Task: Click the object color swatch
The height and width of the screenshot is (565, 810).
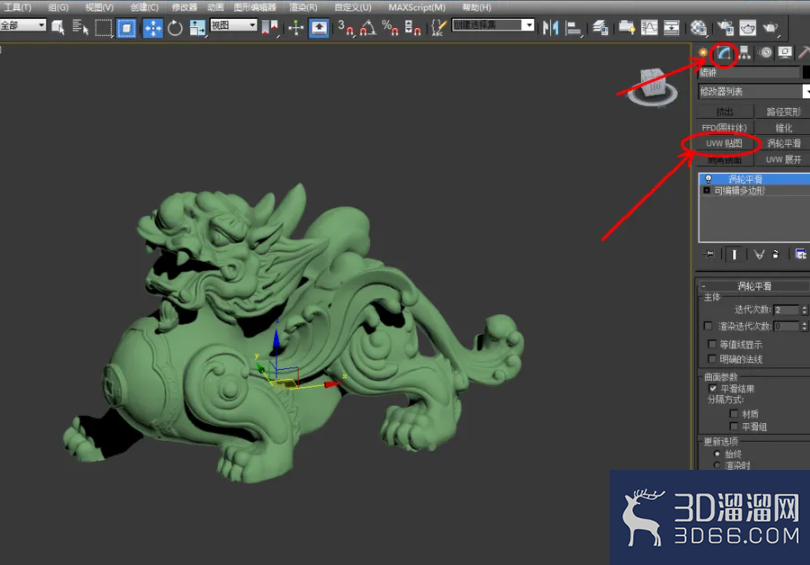Action: 806,73
